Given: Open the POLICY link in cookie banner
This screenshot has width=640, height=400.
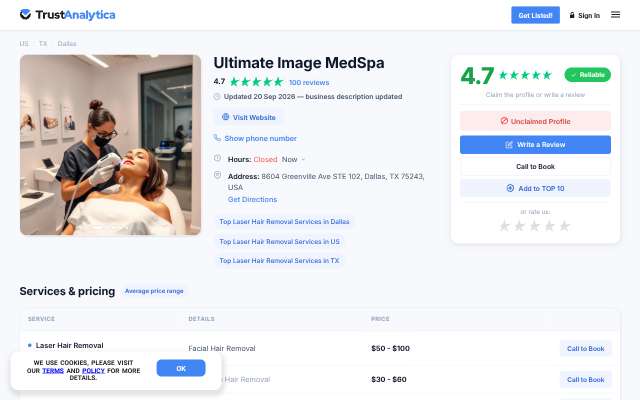Looking at the screenshot, I should [93, 371].
